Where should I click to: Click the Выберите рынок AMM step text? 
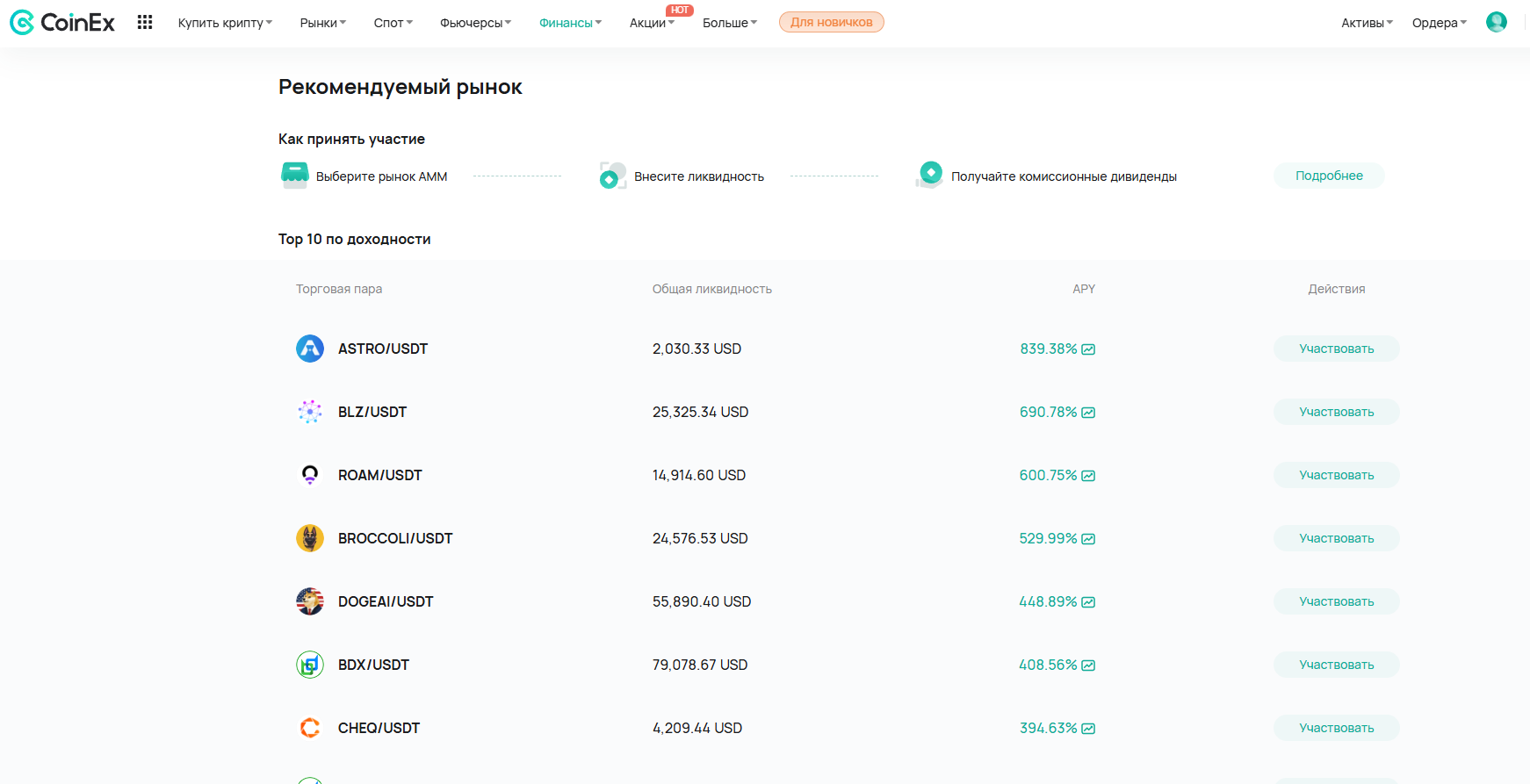[x=381, y=176]
